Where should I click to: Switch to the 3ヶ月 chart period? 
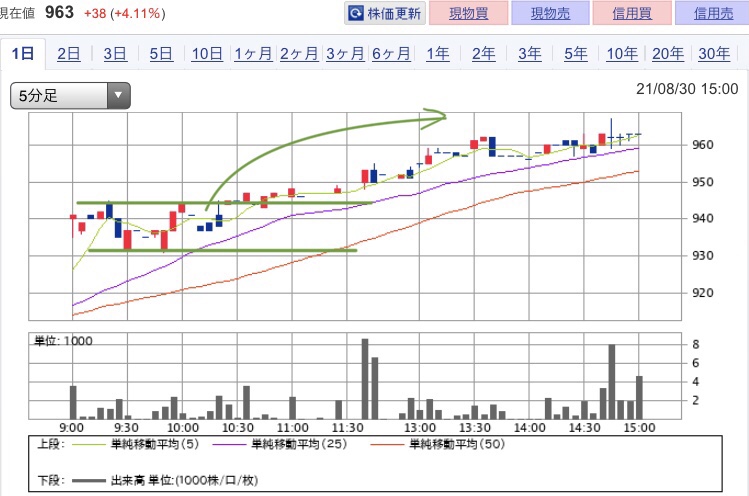(345, 54)
